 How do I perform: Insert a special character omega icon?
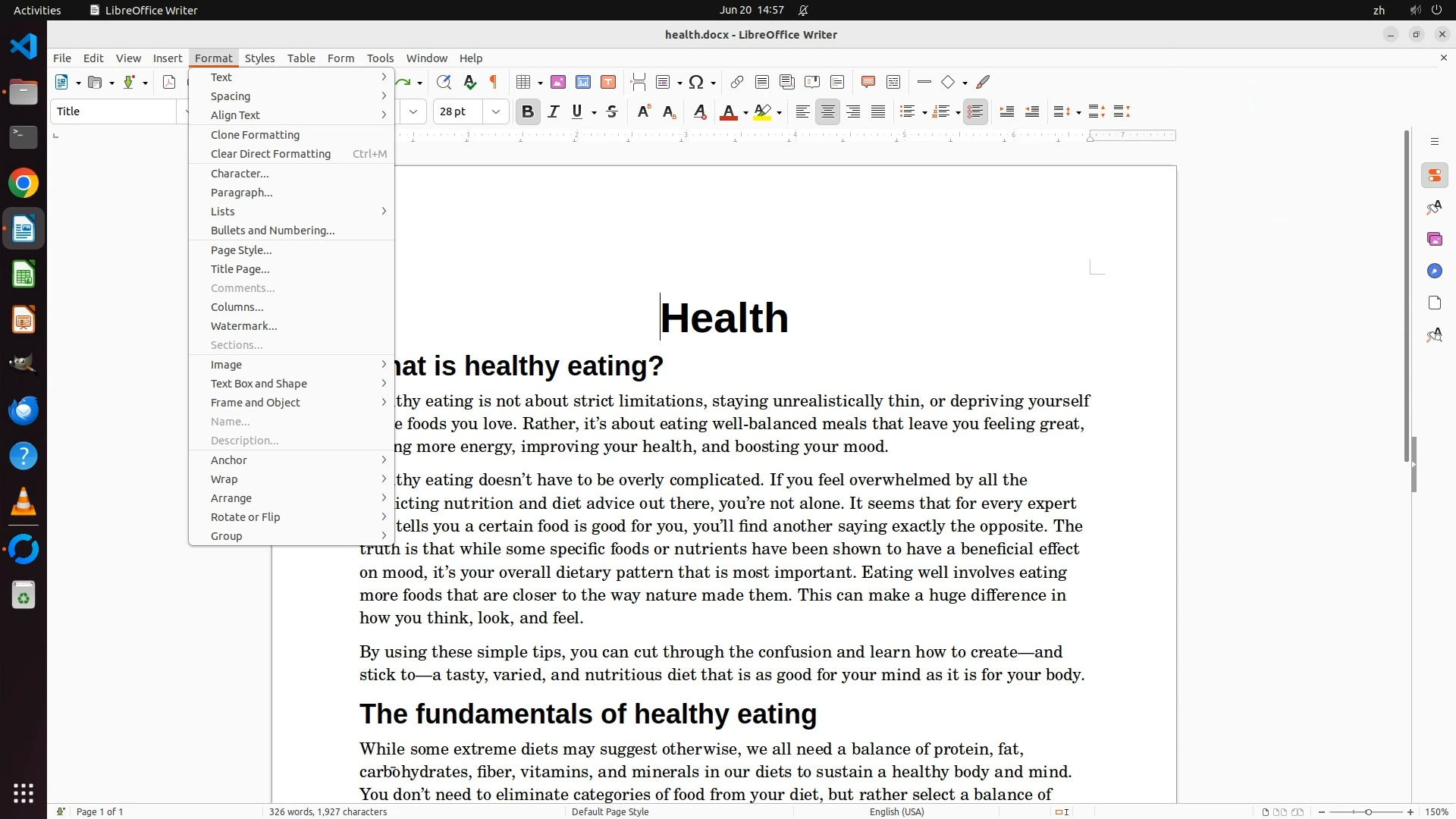pyautogui.click(x=696, y=82)
